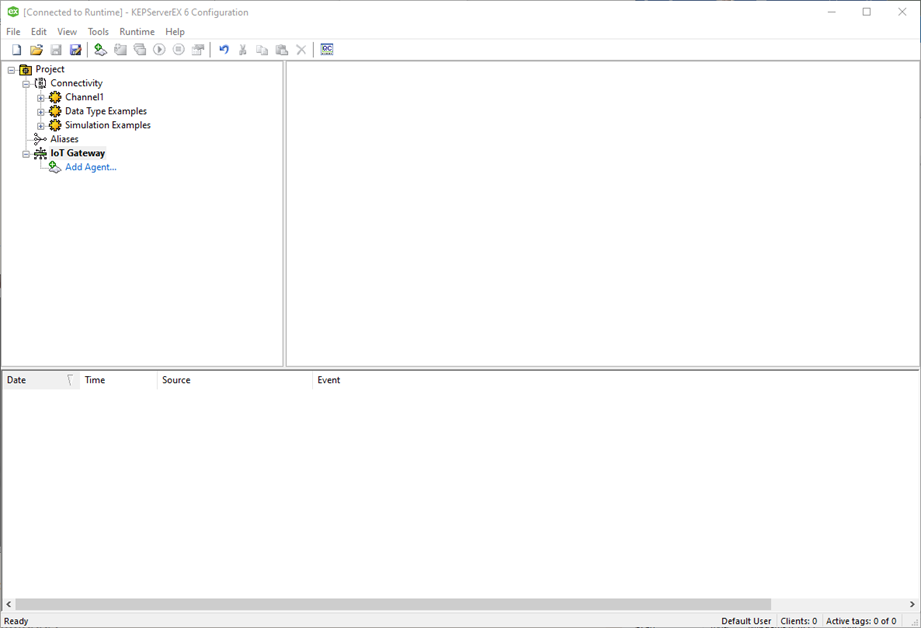Image resolution: width=921 pixels, height=628 pixels.
Task: Click the Copy toolbar icon
Action: pyautogui.click(x=262, y=50)
